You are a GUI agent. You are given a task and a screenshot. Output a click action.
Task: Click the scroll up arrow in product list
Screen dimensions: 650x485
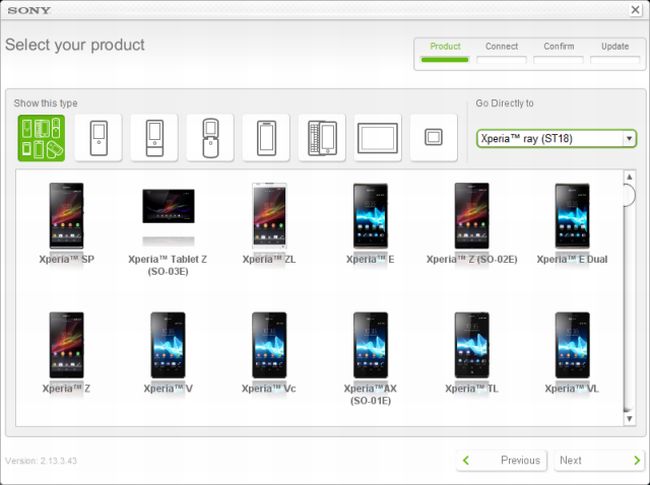click(629, 177)
